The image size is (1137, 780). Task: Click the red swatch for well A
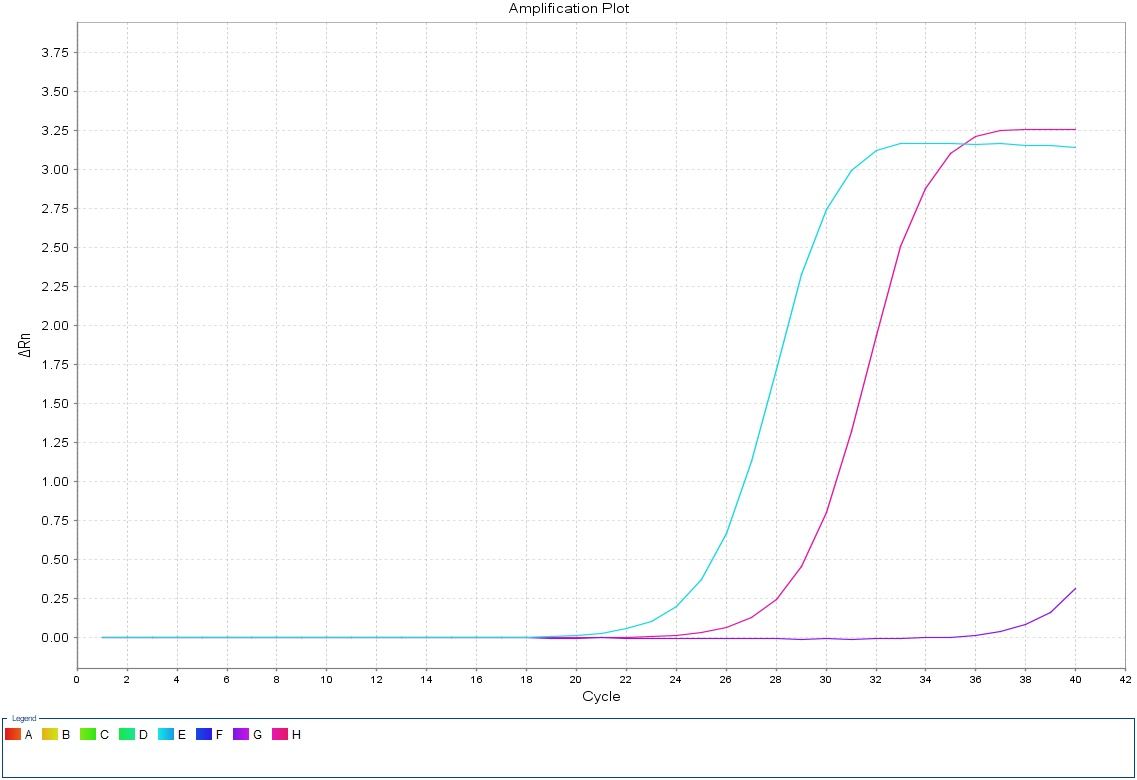coord(12,735)
